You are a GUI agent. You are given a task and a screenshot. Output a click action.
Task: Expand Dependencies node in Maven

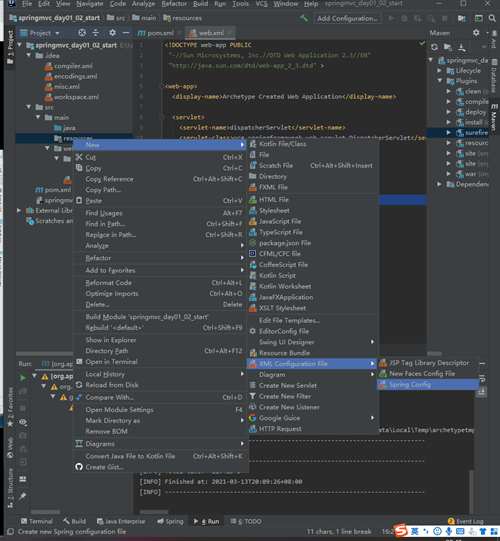[439, 184]
